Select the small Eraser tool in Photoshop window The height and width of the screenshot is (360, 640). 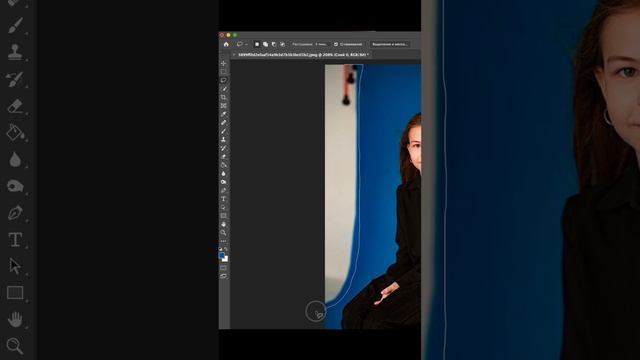[x=223, y=156]
